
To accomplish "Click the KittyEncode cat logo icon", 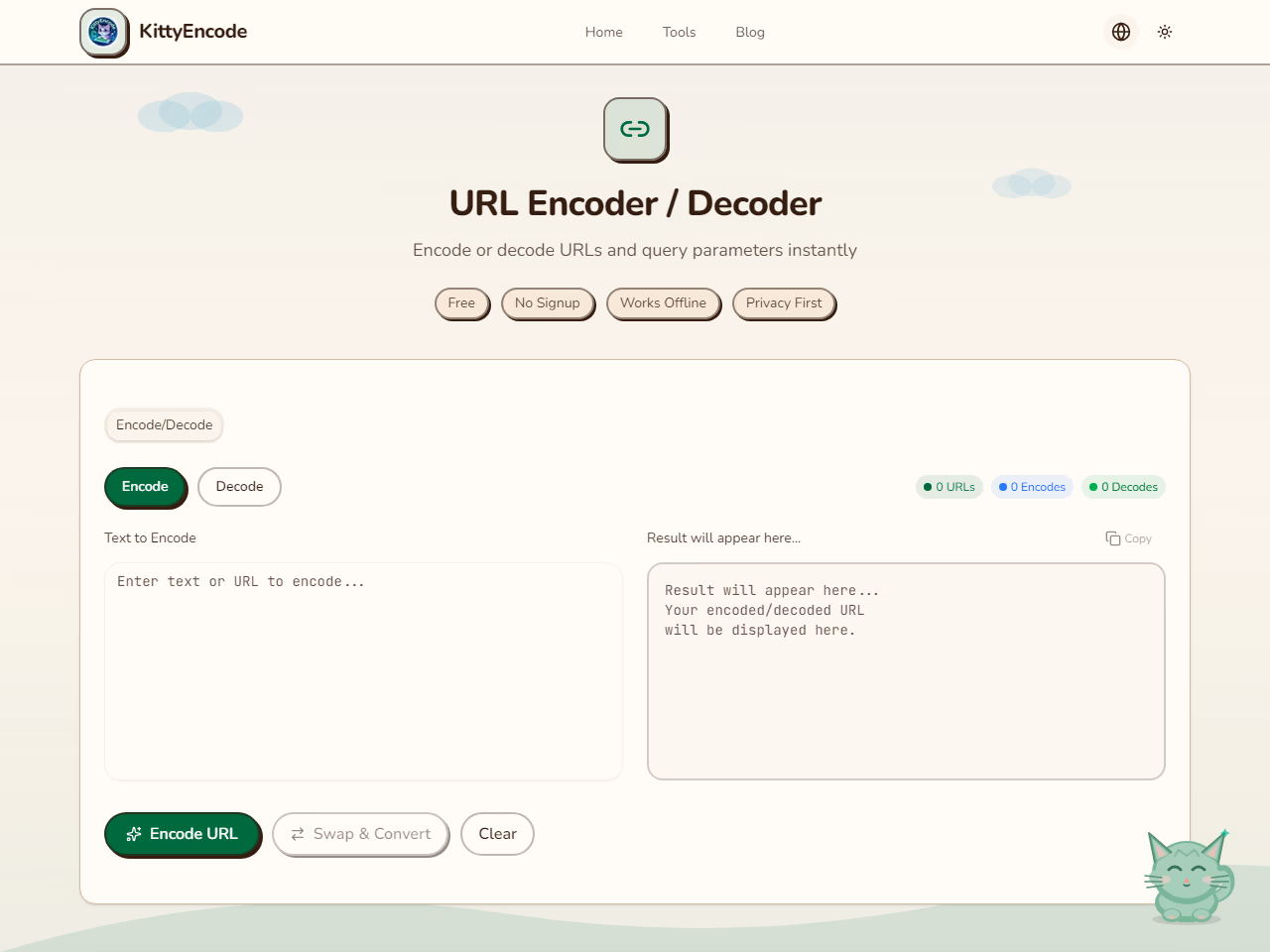I will (x=103, y=33).
